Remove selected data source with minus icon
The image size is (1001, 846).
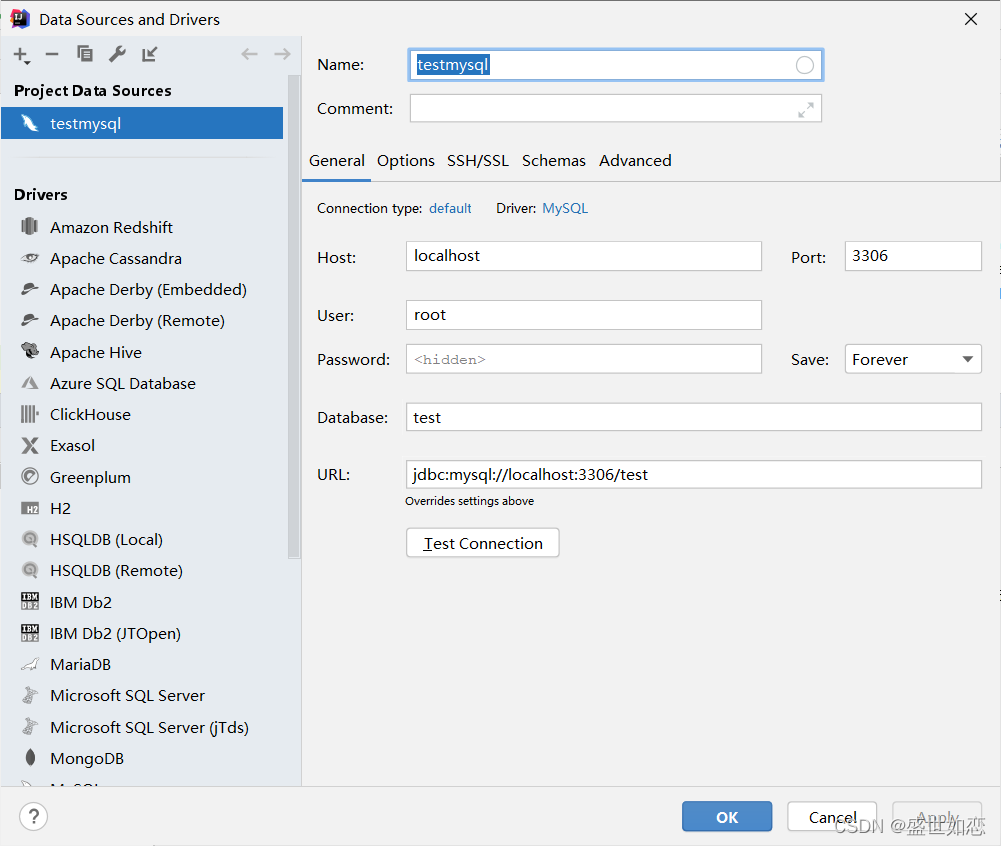pos(52,54)
